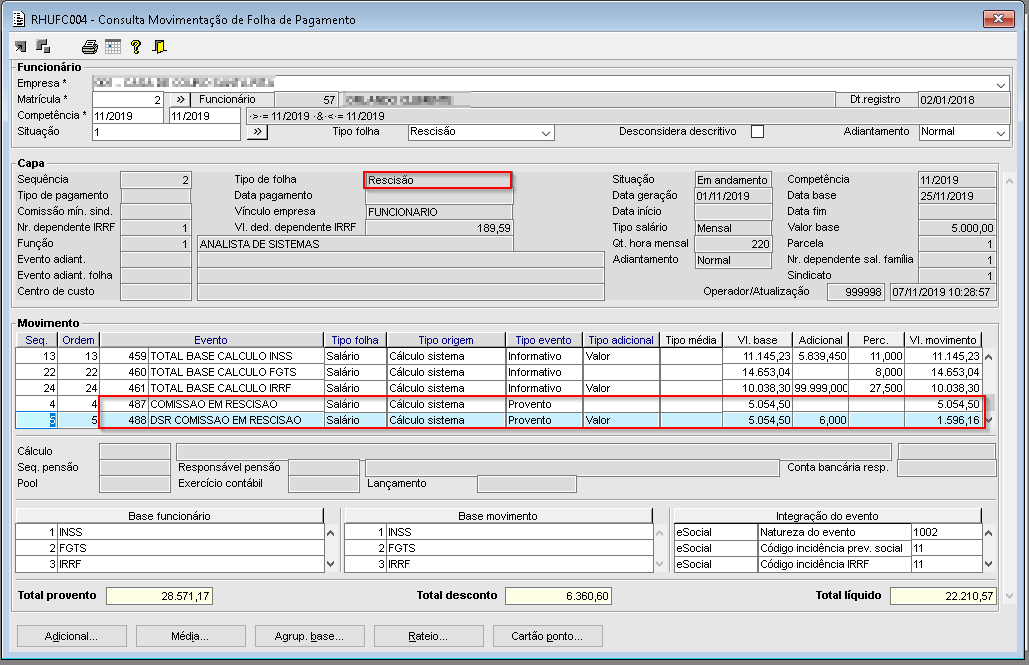Click lookup arrows button beside Situação
Viewport: 1029px width, 665px height.
point(256,132)
